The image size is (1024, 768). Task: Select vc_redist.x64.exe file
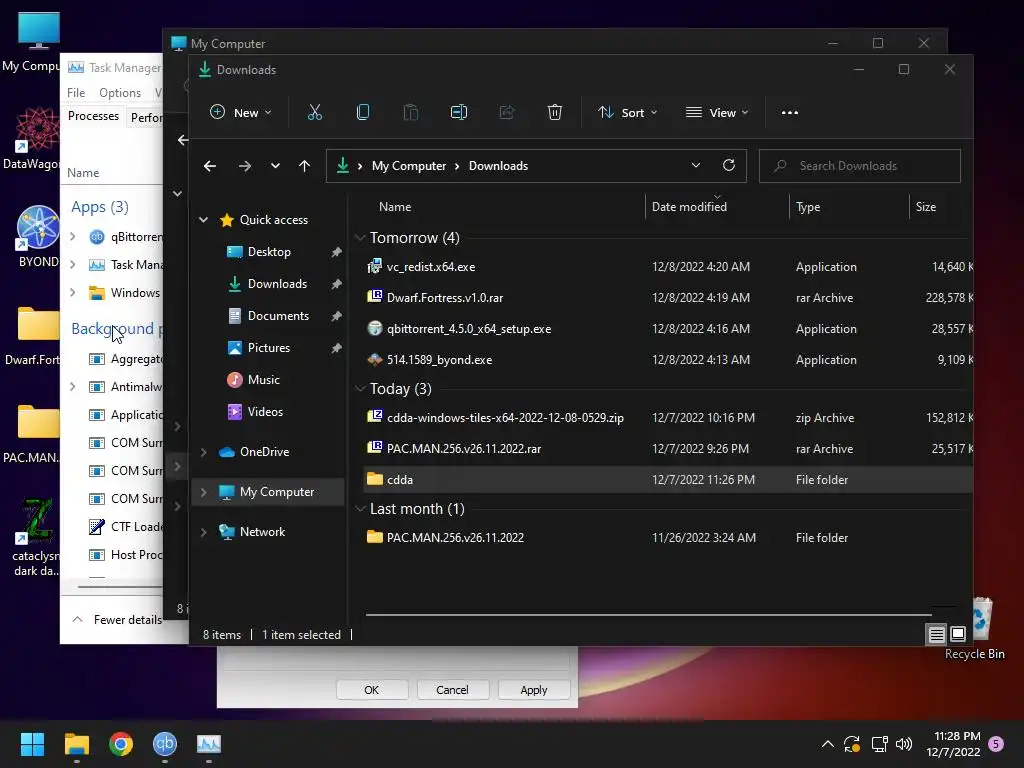[x=665, y=266]
